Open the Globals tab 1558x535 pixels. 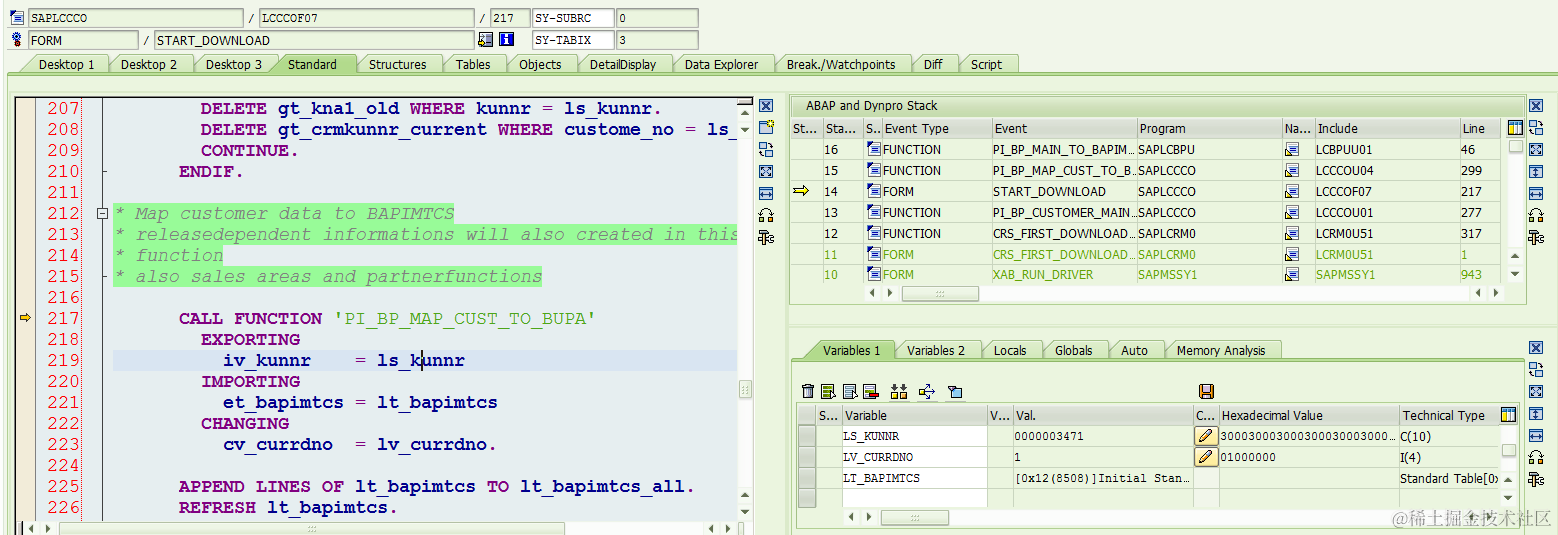tap(1073, 350)
